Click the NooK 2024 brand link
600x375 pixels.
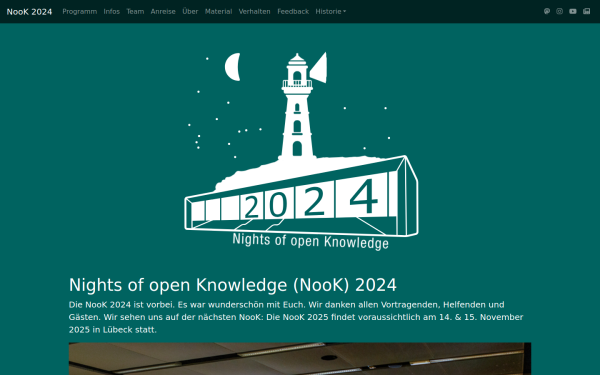(29, 12)
